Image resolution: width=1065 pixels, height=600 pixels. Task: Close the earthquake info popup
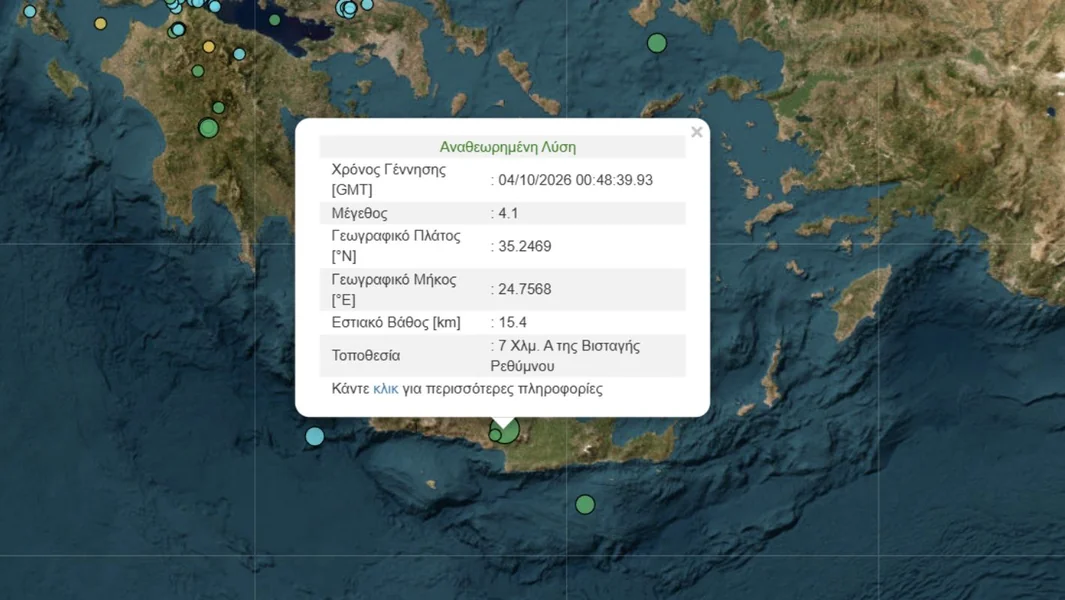696,133
